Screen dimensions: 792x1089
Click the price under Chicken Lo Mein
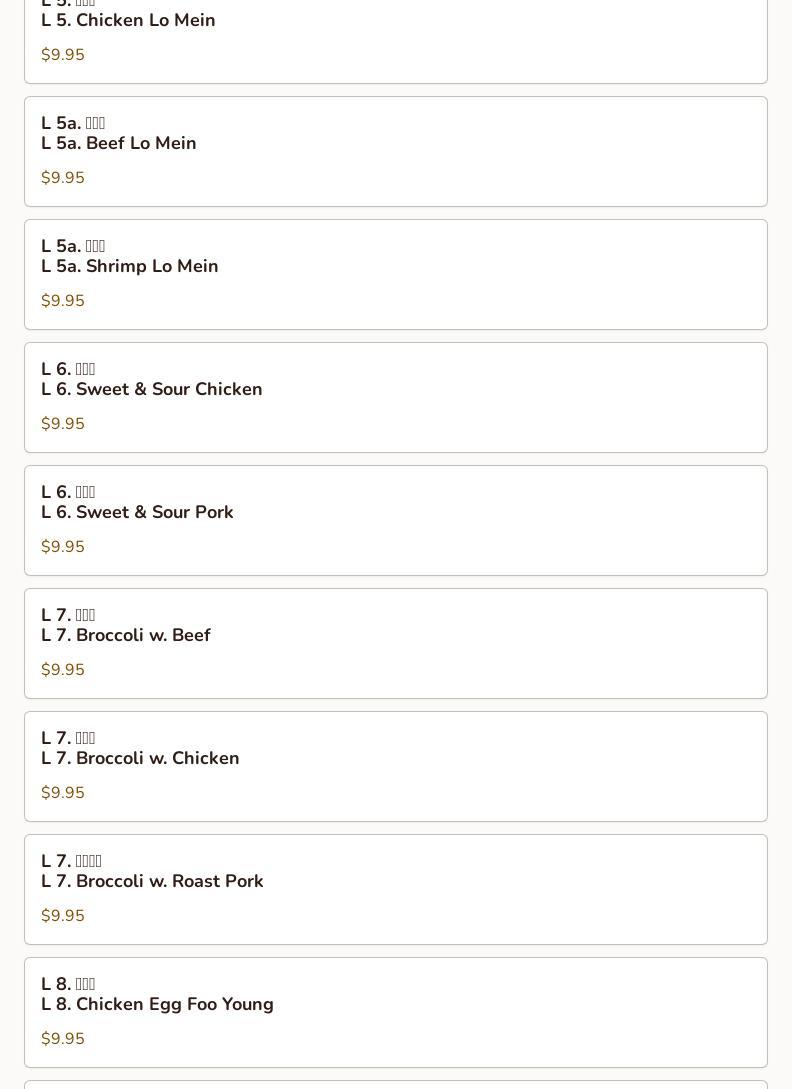63,55
